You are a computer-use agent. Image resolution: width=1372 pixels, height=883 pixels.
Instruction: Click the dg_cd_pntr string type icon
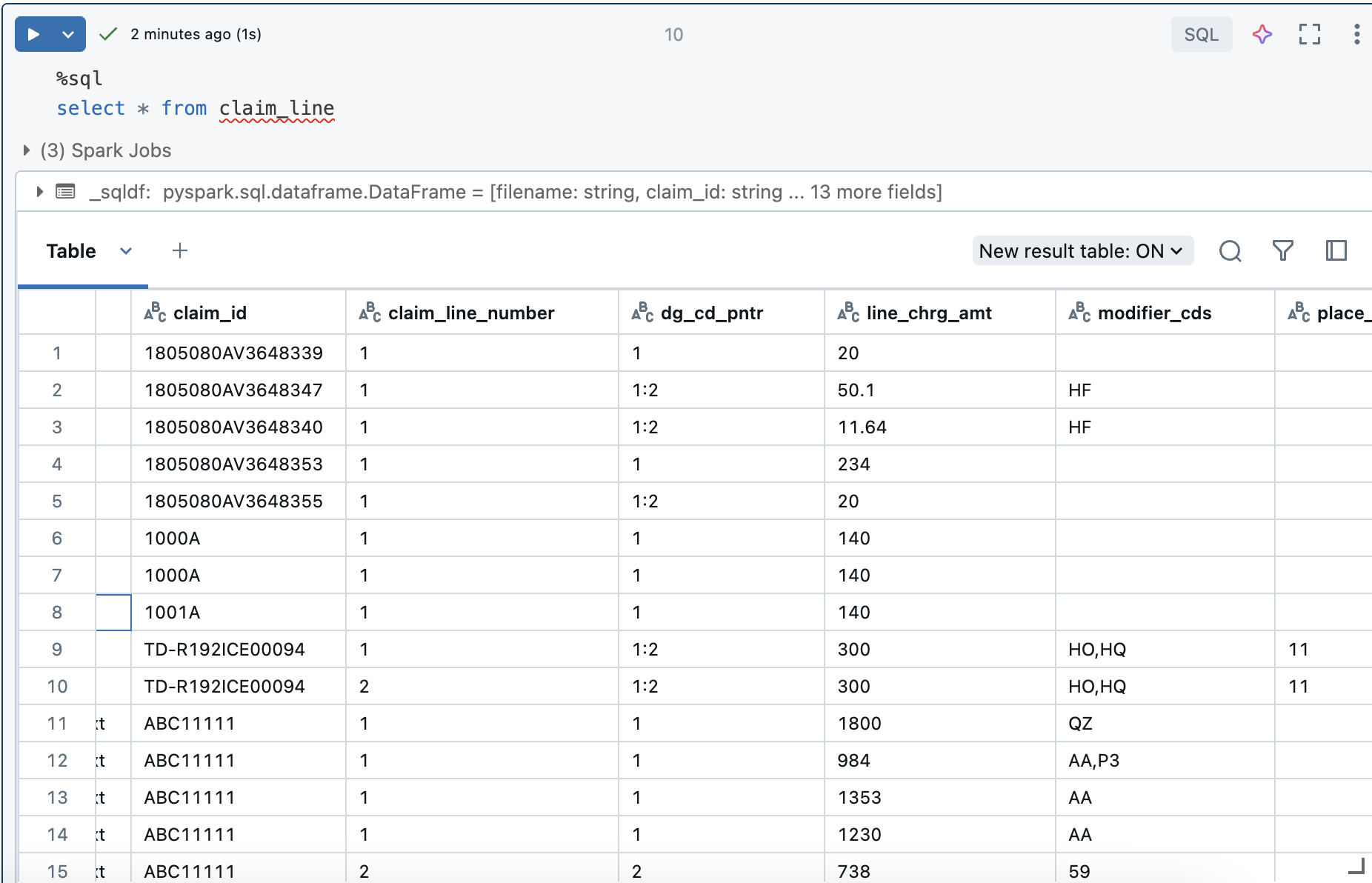(x=642, y=313)
